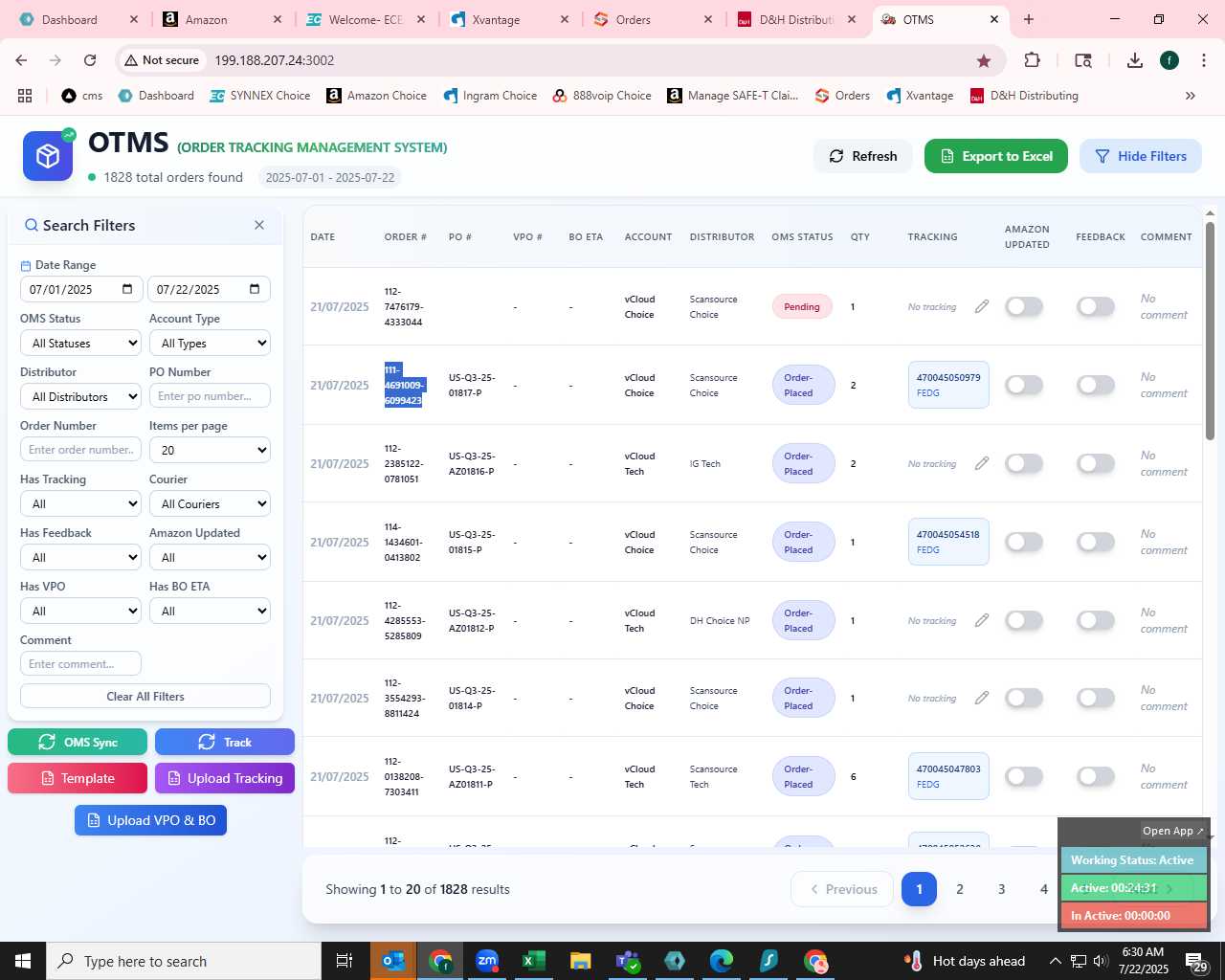The width and height of the screenshot is (1225, 980).
Task: Toggle Amazon Updated for order 111-4691009-6099423
Action: (1023, 385)
